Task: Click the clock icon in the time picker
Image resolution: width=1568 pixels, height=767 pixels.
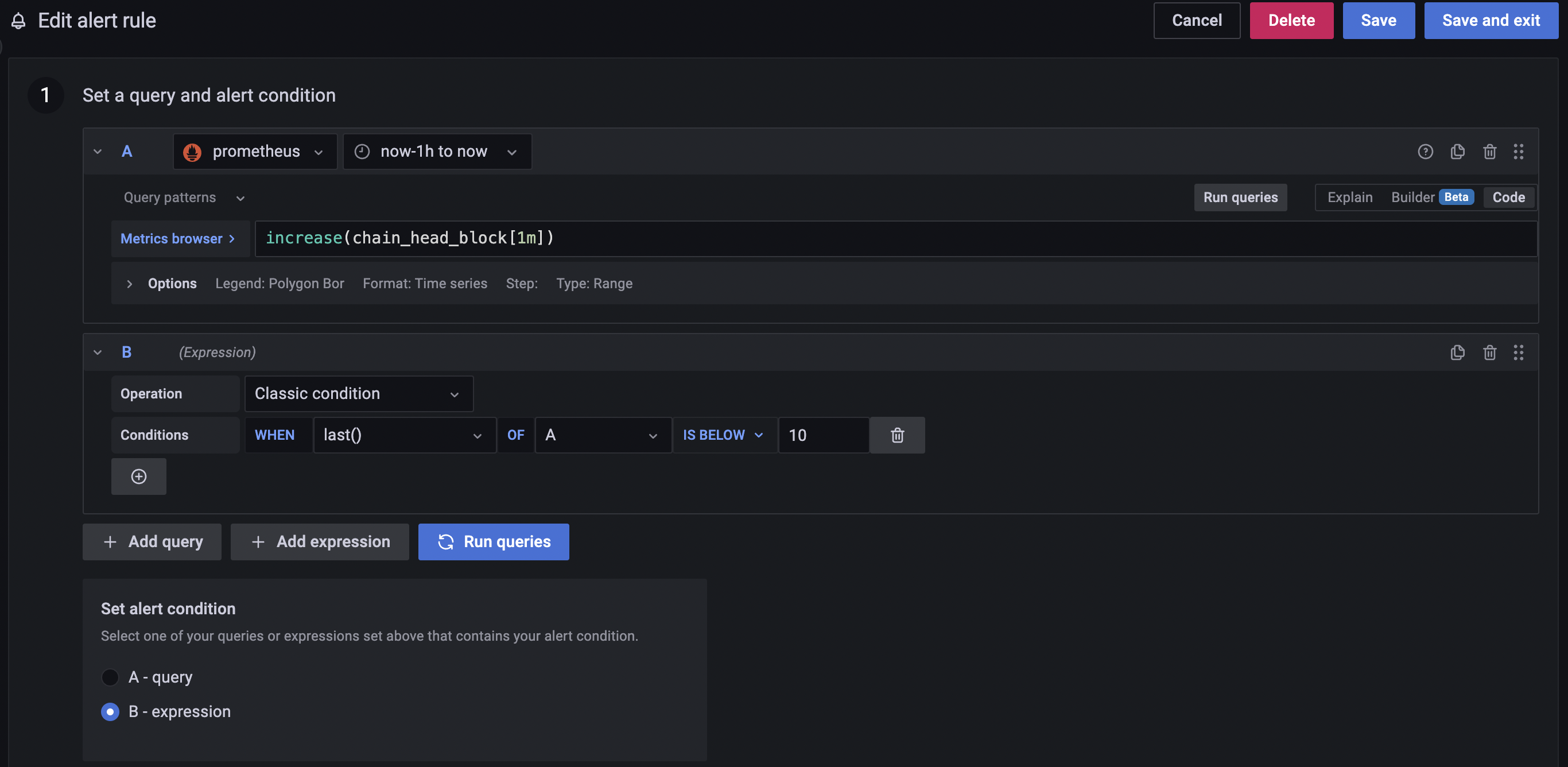Action: pyautogui.click(x=362, y=152)
